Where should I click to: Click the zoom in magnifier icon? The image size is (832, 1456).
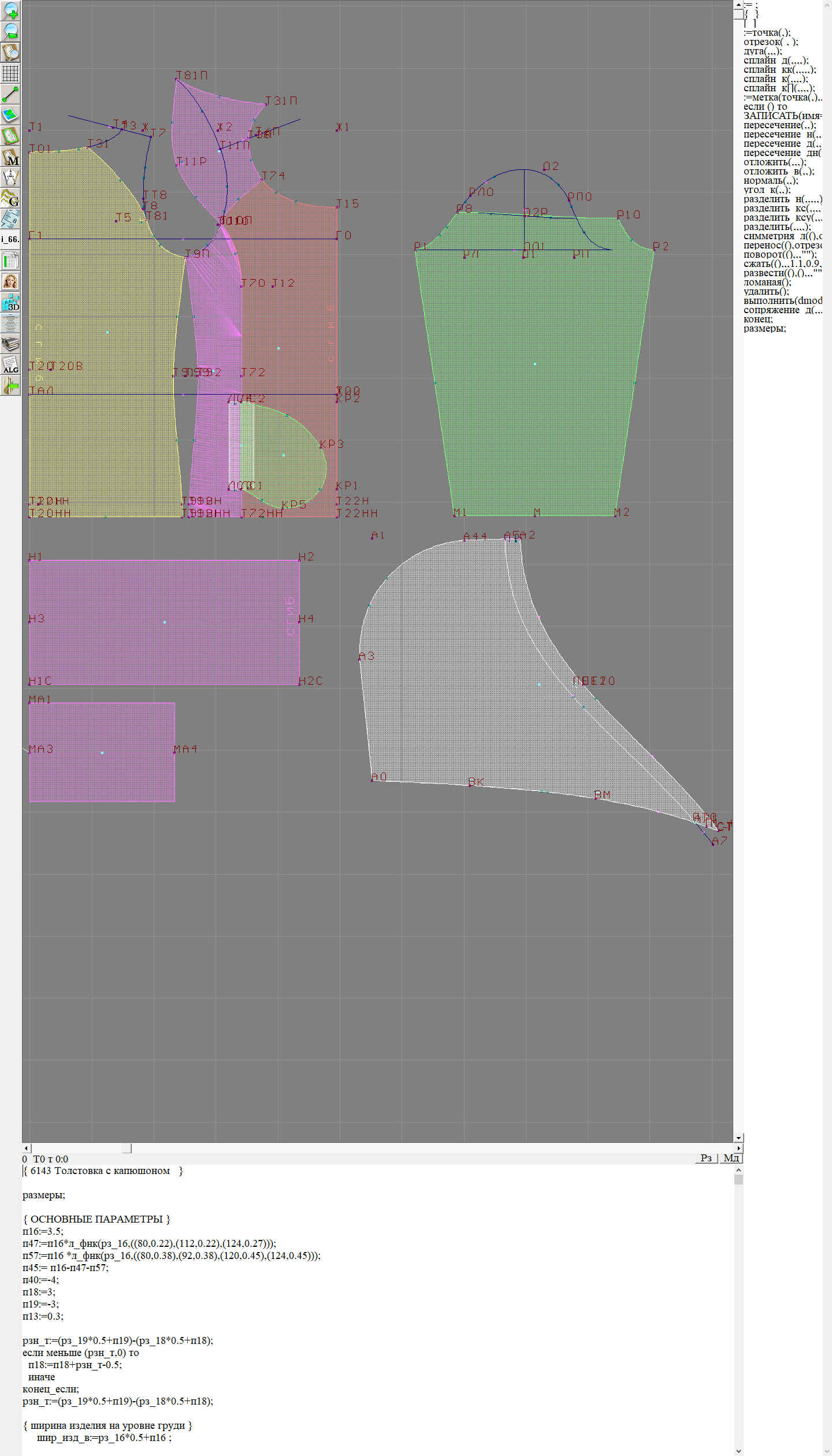click(x=10, y=10)
